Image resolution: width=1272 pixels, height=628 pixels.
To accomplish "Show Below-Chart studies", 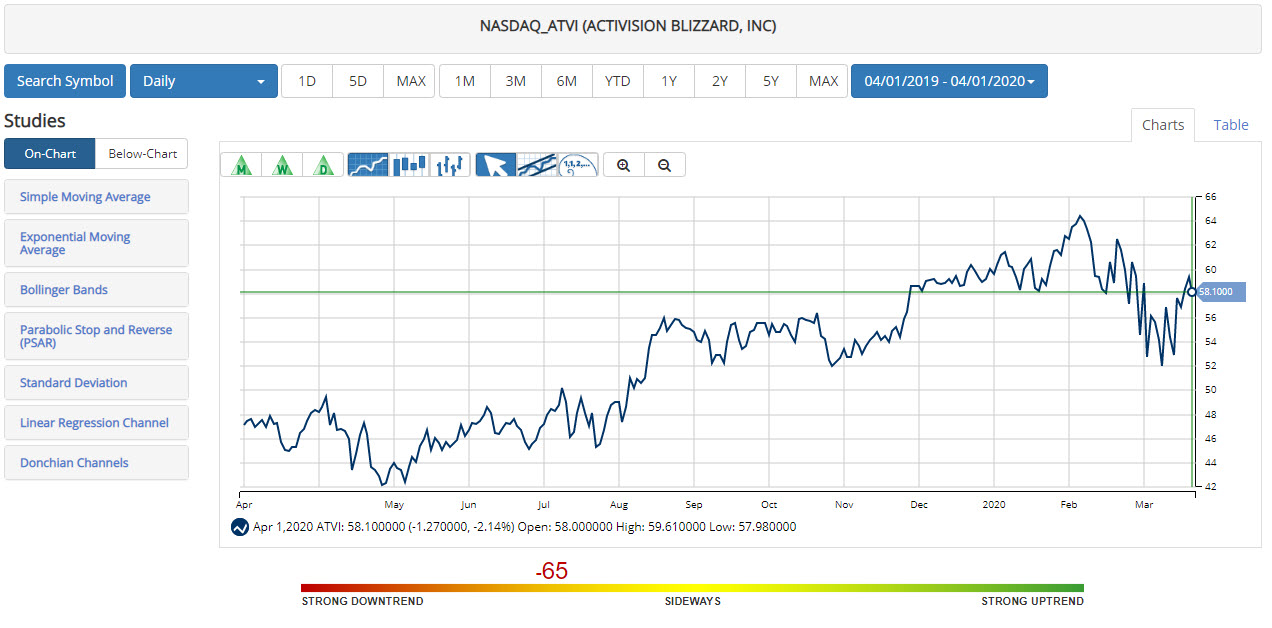I will tap(142, 154).
